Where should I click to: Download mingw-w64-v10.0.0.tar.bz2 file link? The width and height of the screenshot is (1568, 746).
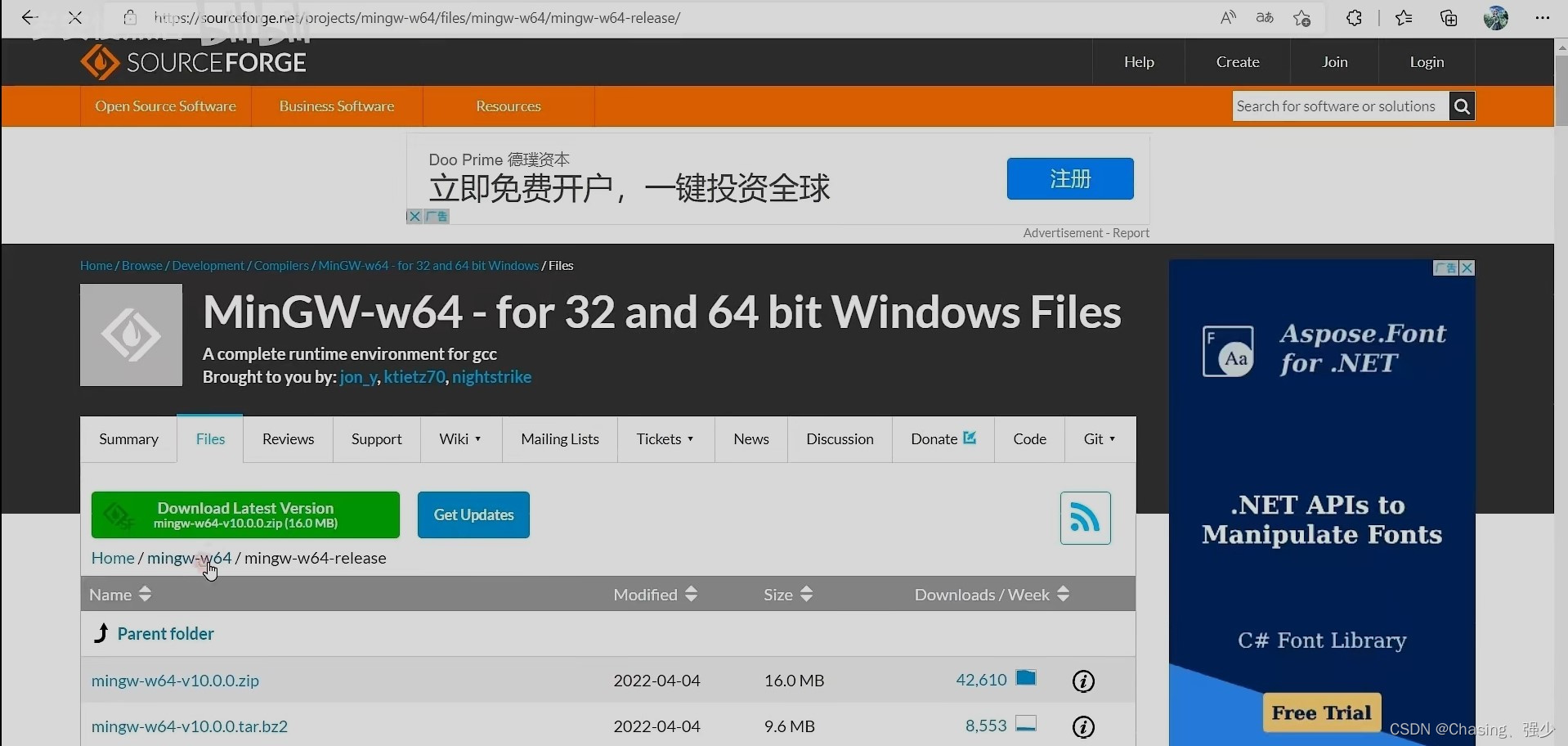(x=190, y=726)
